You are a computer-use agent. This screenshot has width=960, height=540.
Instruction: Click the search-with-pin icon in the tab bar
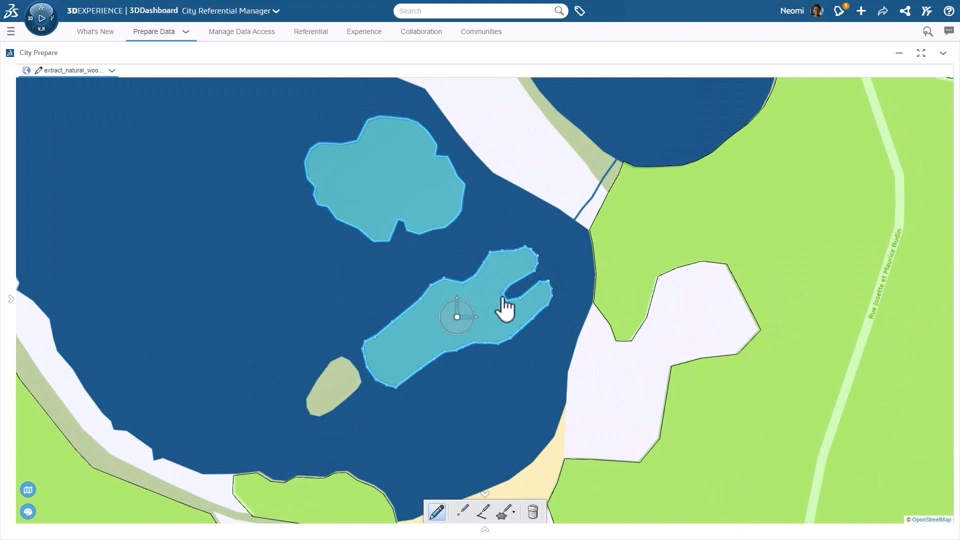click(928, 31)
